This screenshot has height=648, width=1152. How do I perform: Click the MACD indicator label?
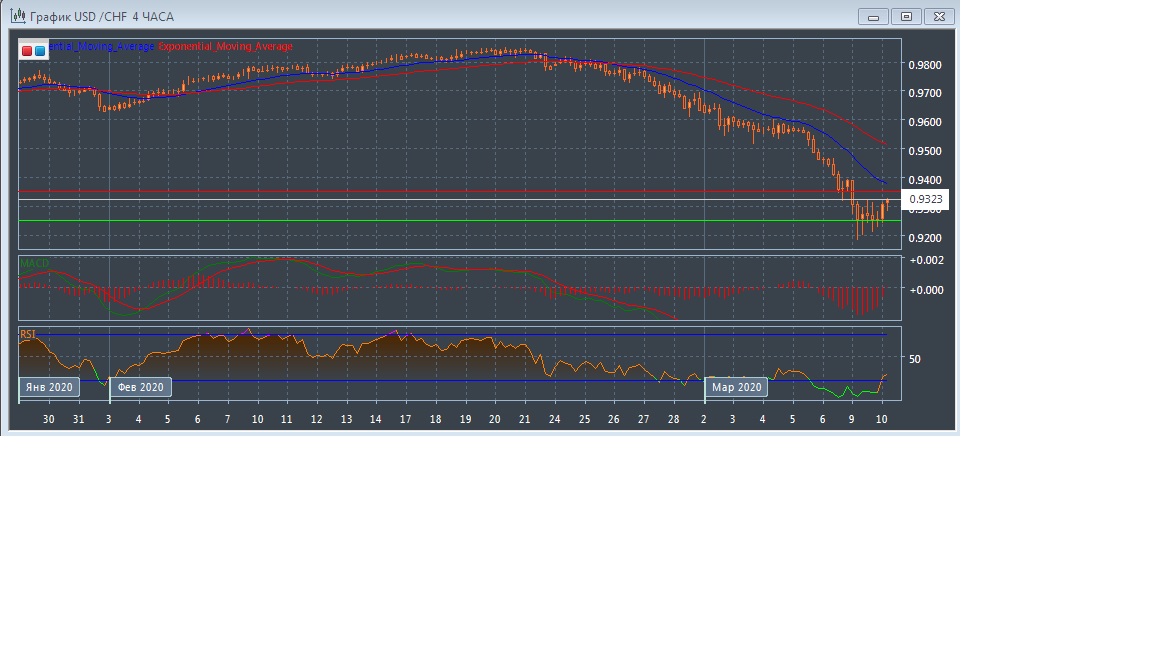pyautogui.click(x=34, y=264)
